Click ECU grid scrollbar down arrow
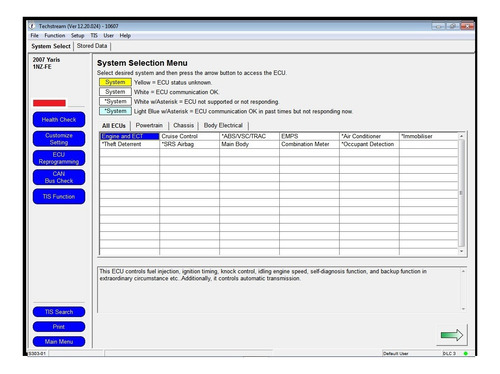This screenshot has height=374, width=500. coord(462,251)
